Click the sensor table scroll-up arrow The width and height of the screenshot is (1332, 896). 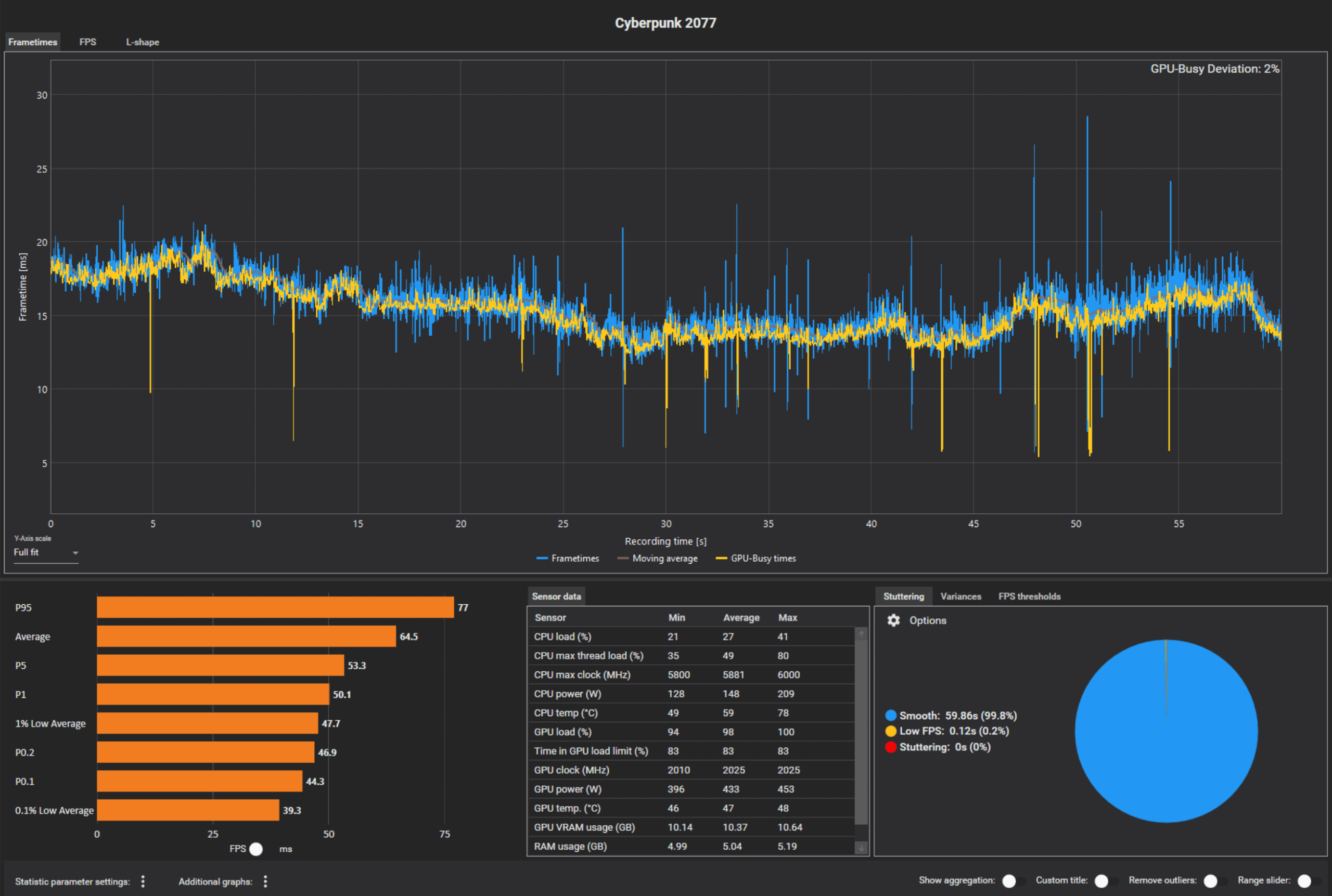[861, 634]
